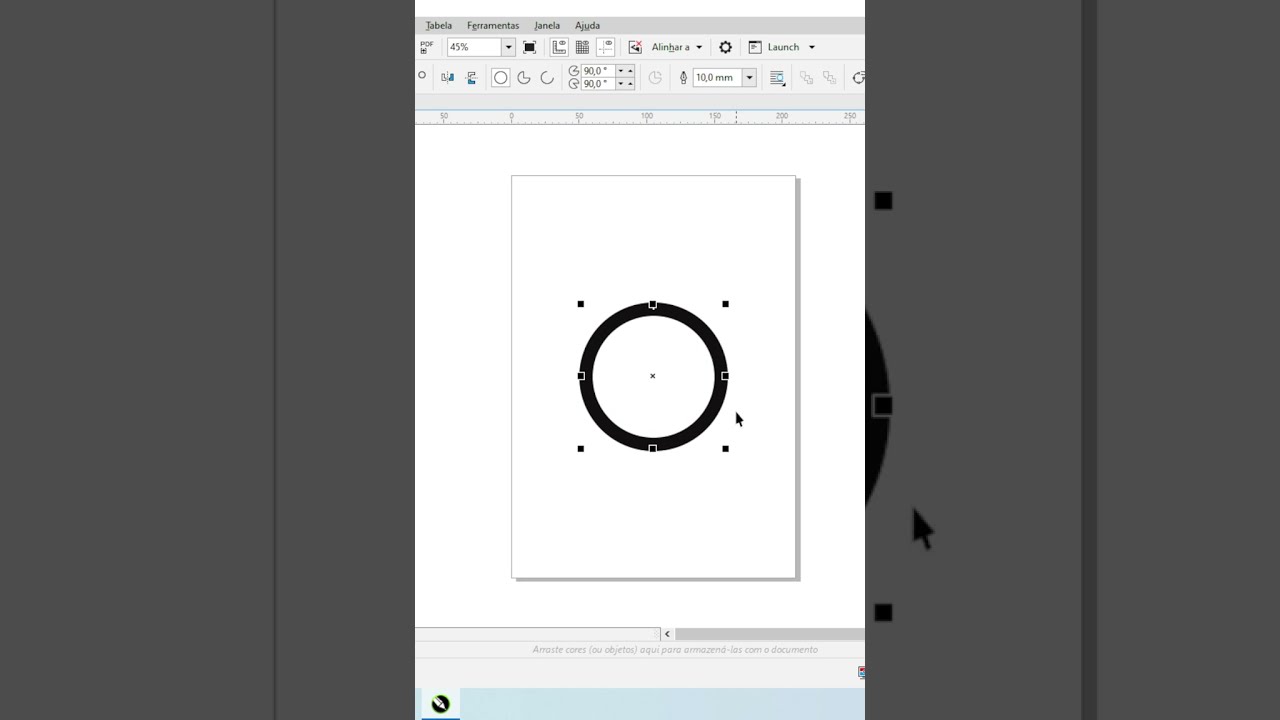Click the mirror vertically icon
1280x720 pixels.
[472, 77]
